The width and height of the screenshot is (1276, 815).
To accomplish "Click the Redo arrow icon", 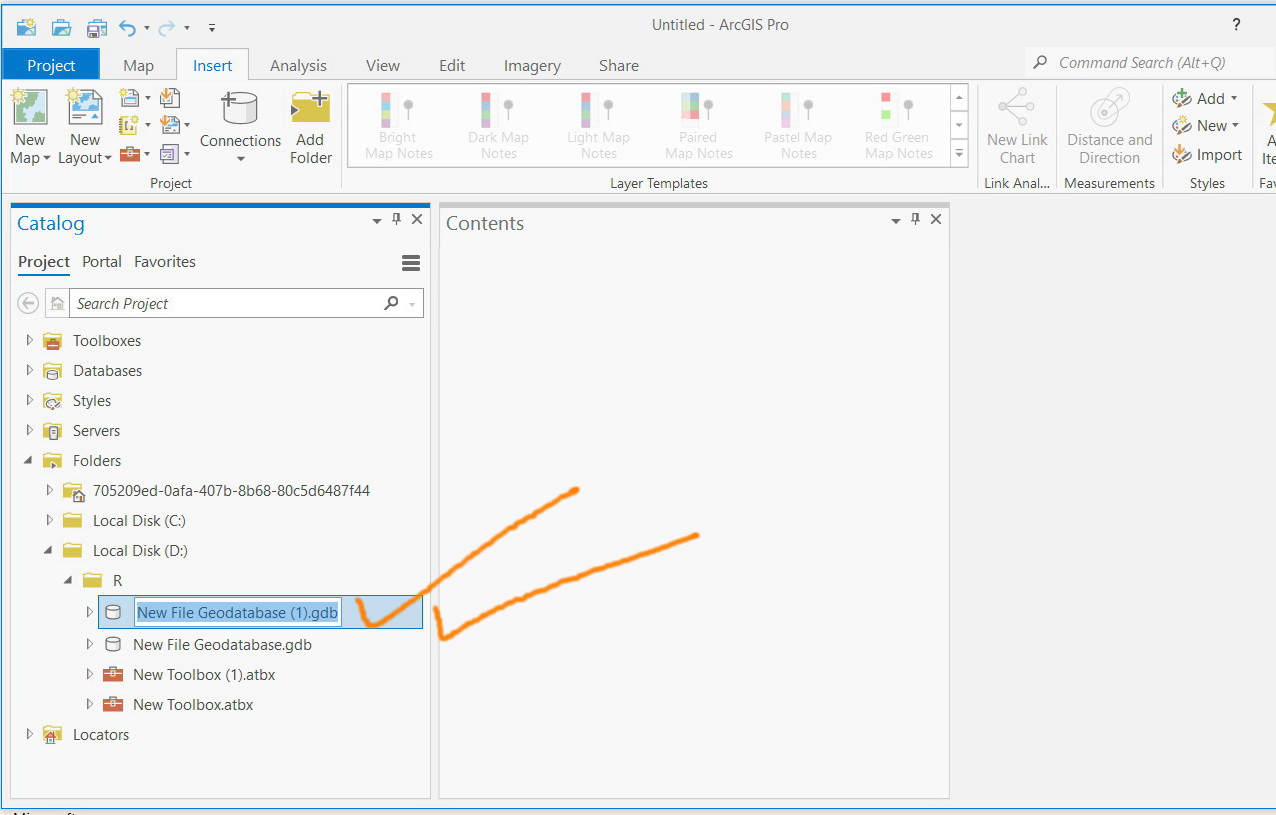I will point(169,27).
